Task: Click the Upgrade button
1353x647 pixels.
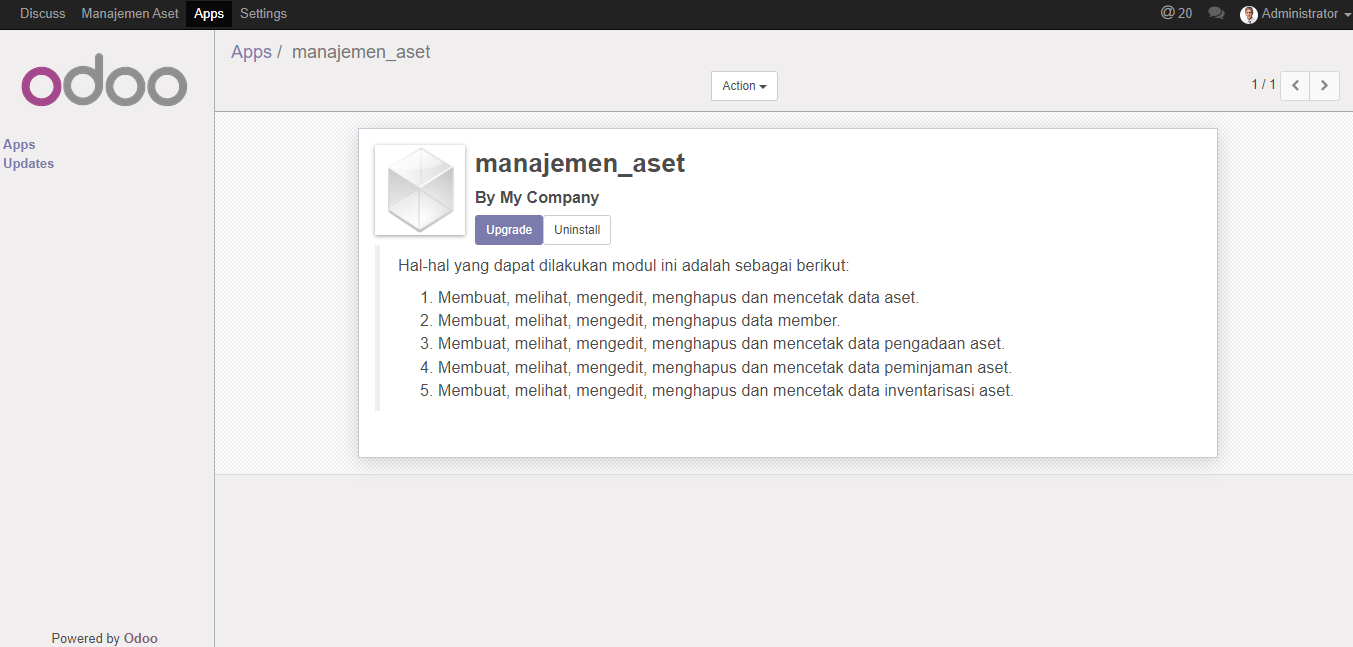Action: 509,230
